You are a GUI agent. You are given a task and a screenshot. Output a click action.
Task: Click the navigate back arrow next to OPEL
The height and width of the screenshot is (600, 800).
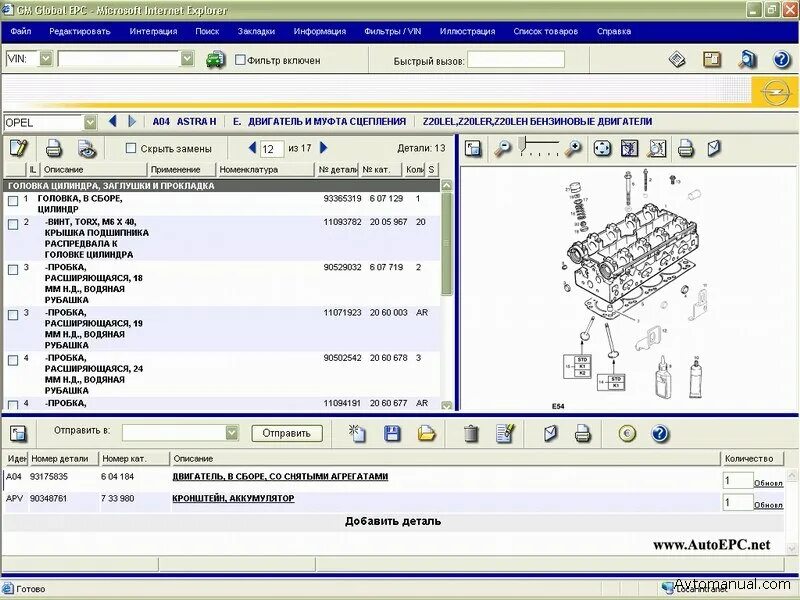(113, 121)
